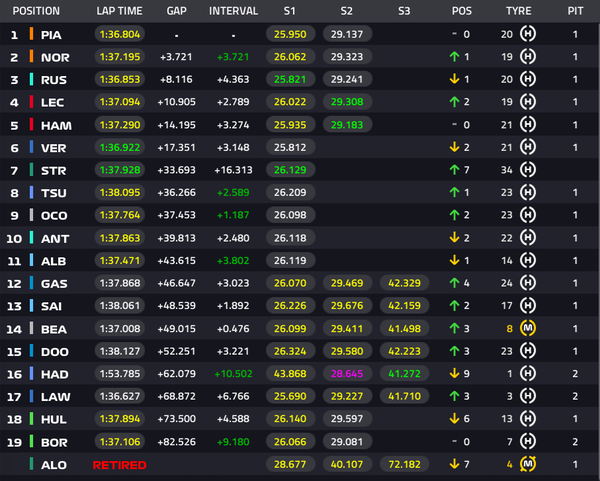Select driver name LEC in the standings
600x481 pixels.
[55, 102]
